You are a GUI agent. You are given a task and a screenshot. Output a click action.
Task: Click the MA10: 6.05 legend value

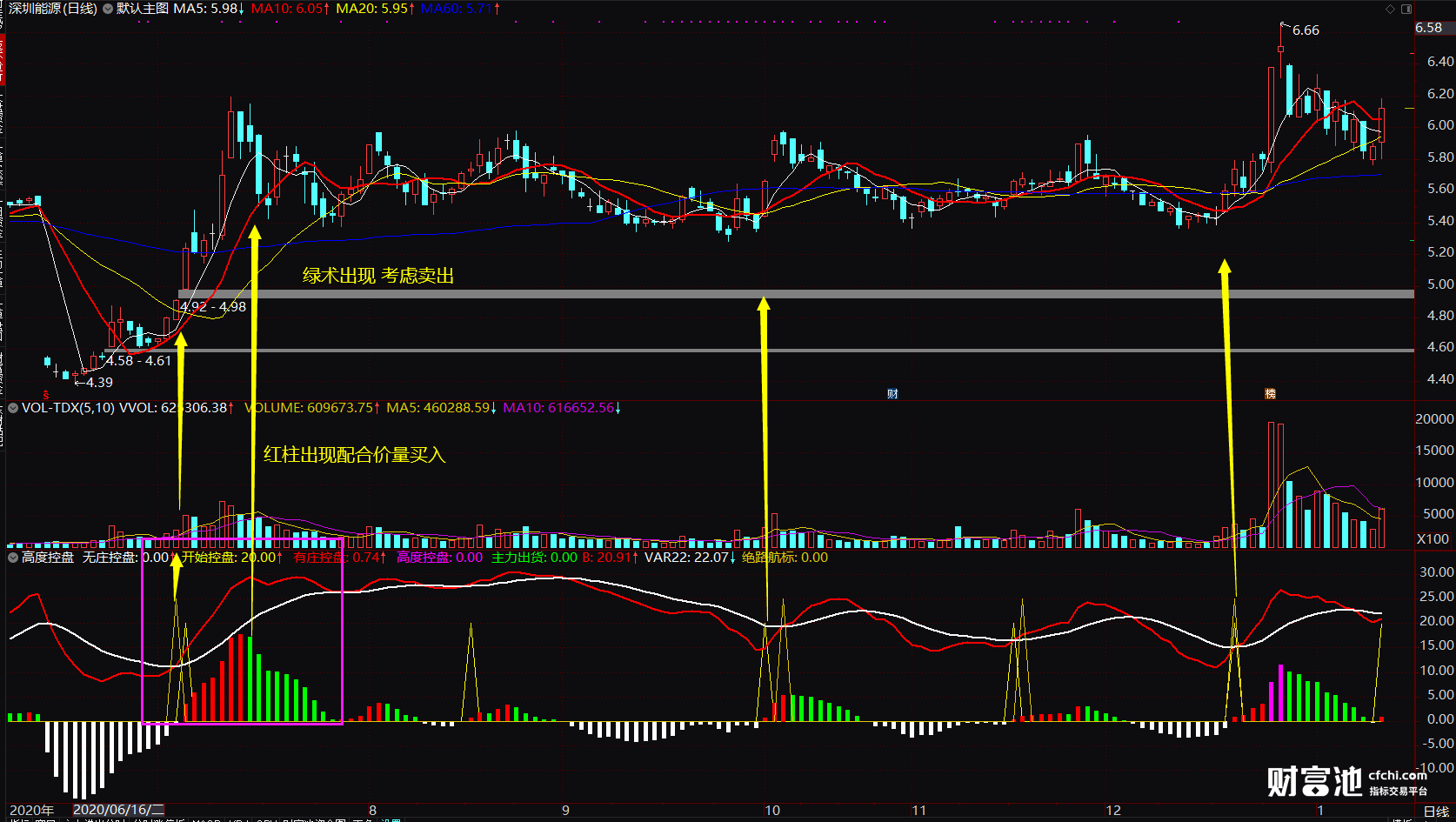click(291, 9)
